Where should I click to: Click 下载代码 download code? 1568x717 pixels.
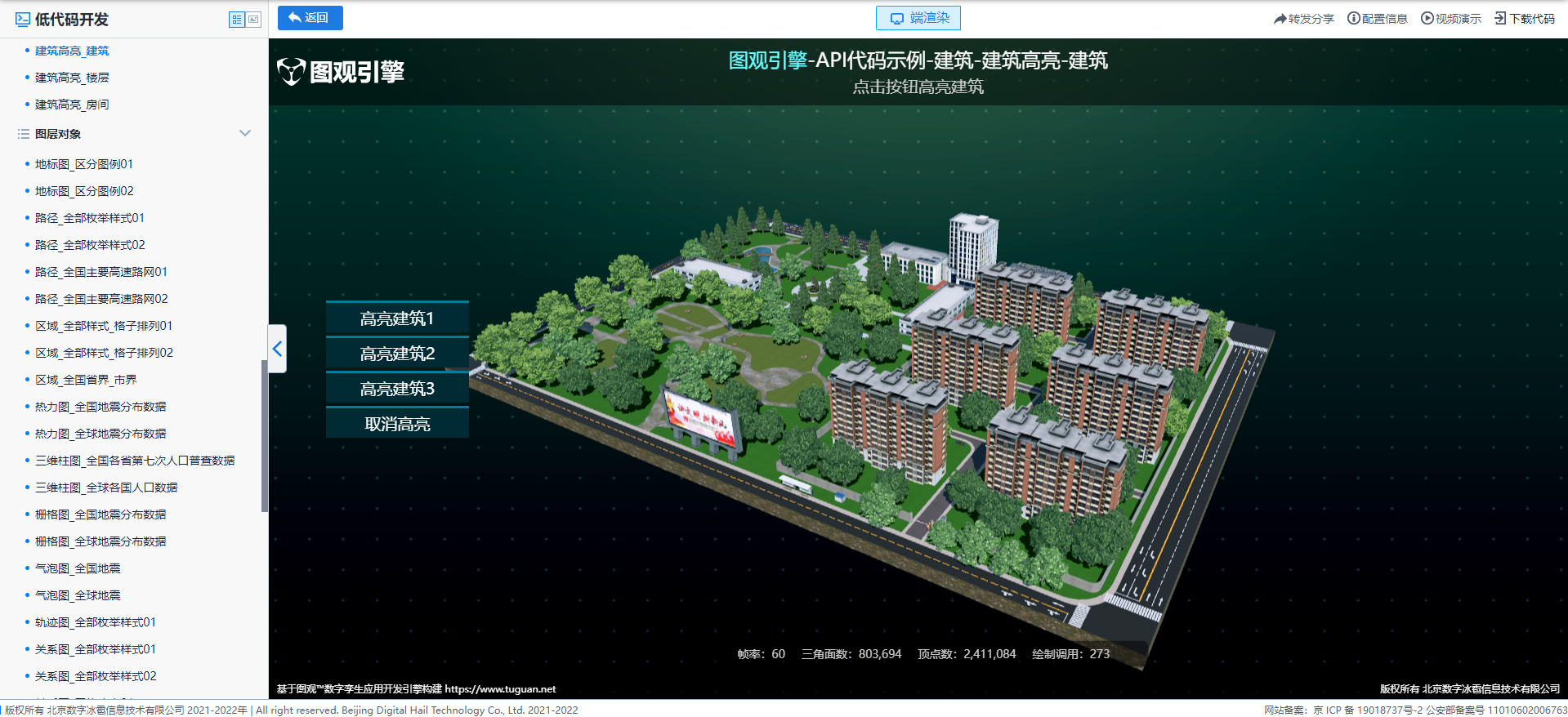(1525, 19)
